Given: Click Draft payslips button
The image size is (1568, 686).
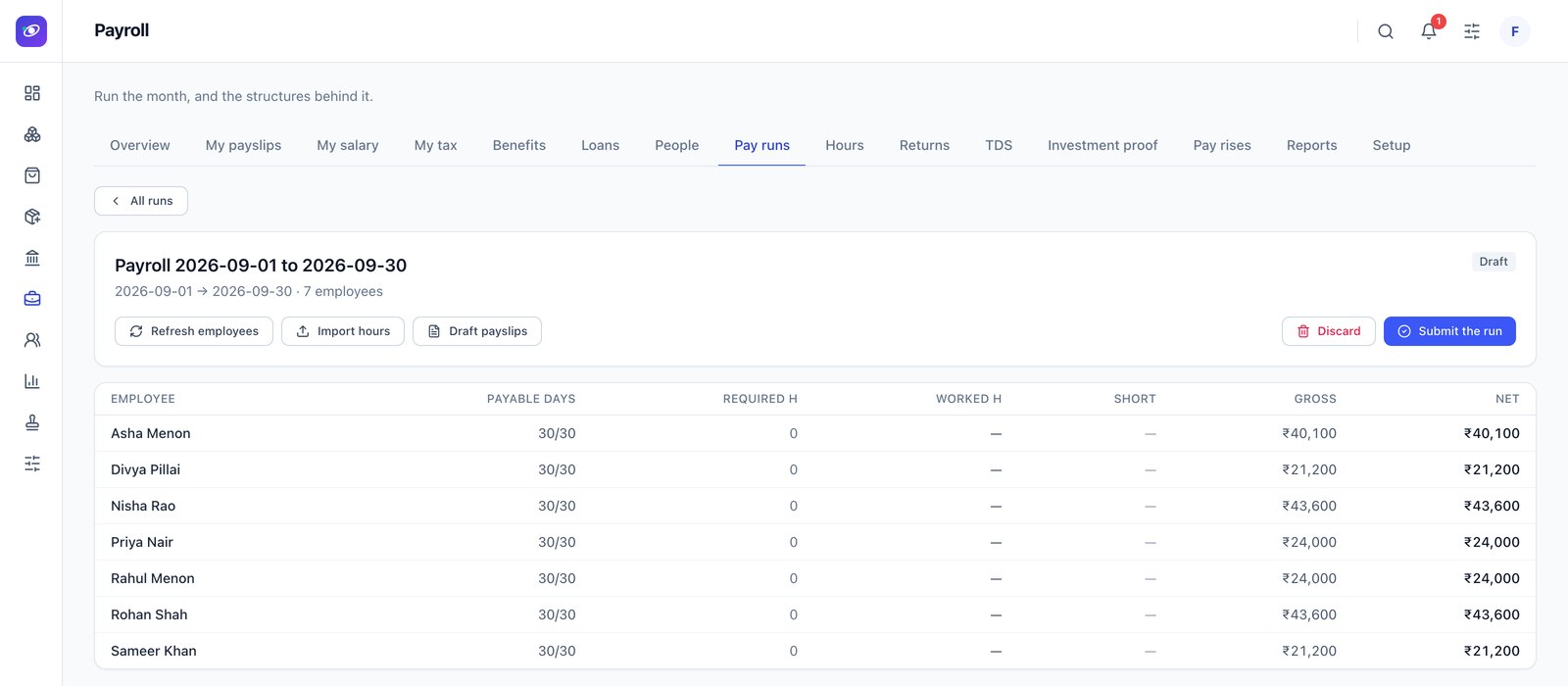Looking at the screenshot, I should tap(477, 331).
